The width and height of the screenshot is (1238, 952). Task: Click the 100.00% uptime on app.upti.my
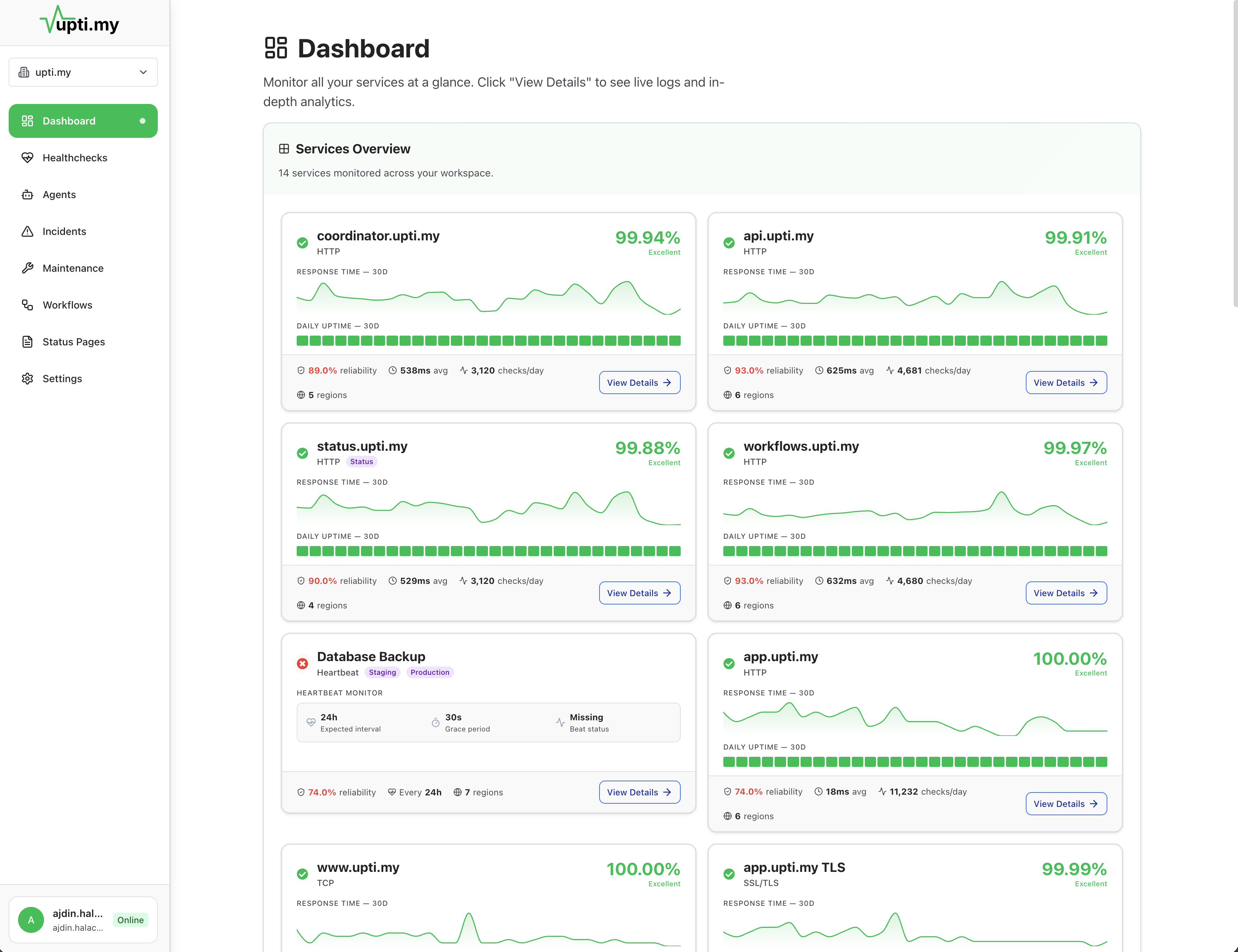click(x=1070, y=659)
